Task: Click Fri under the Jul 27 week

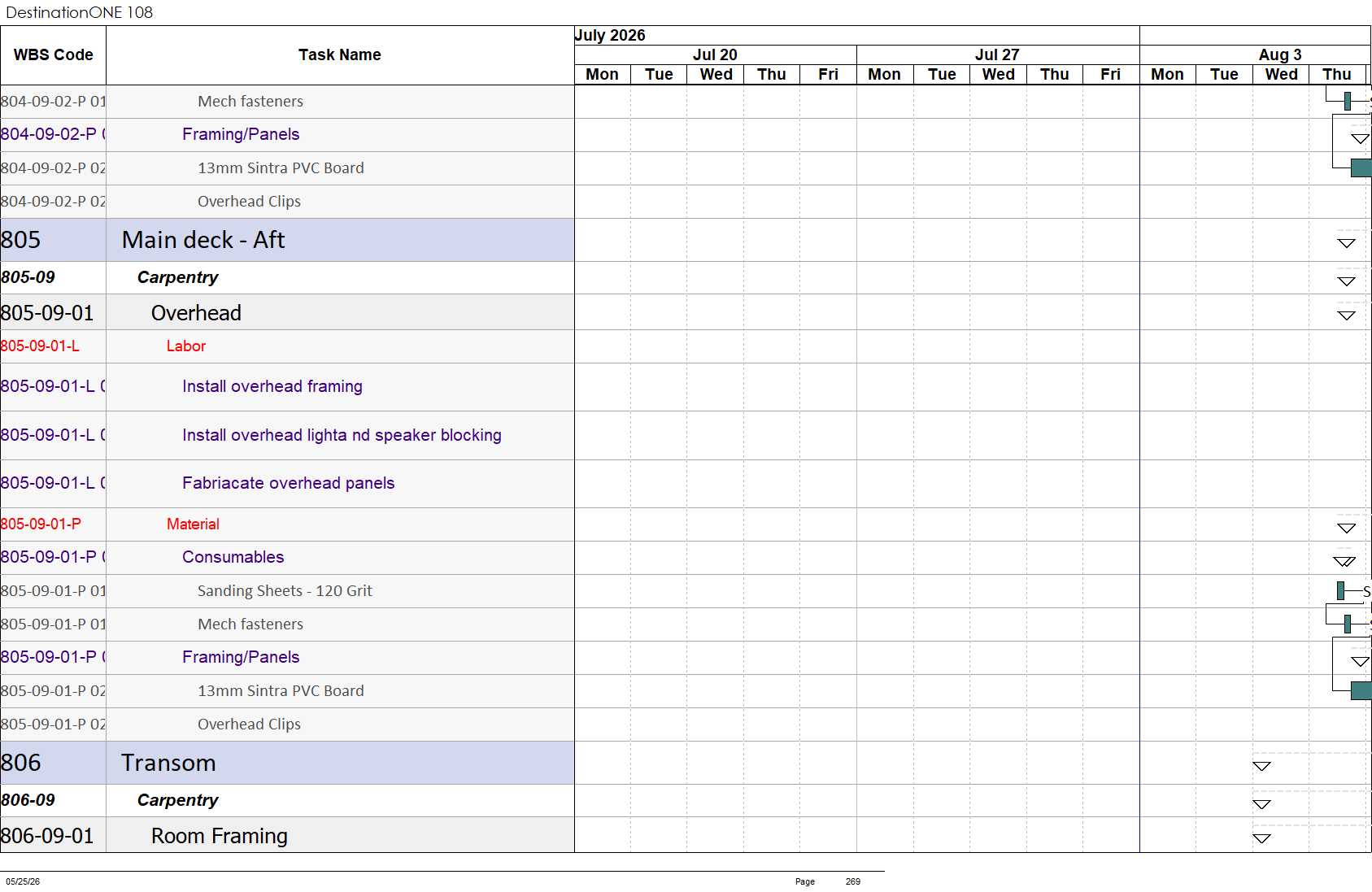Action: click(x=1111, y=74)
